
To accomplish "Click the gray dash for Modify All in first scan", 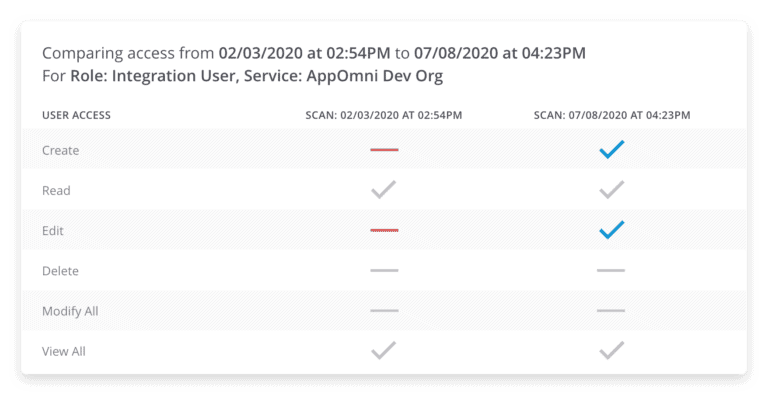I will (384, 310).
